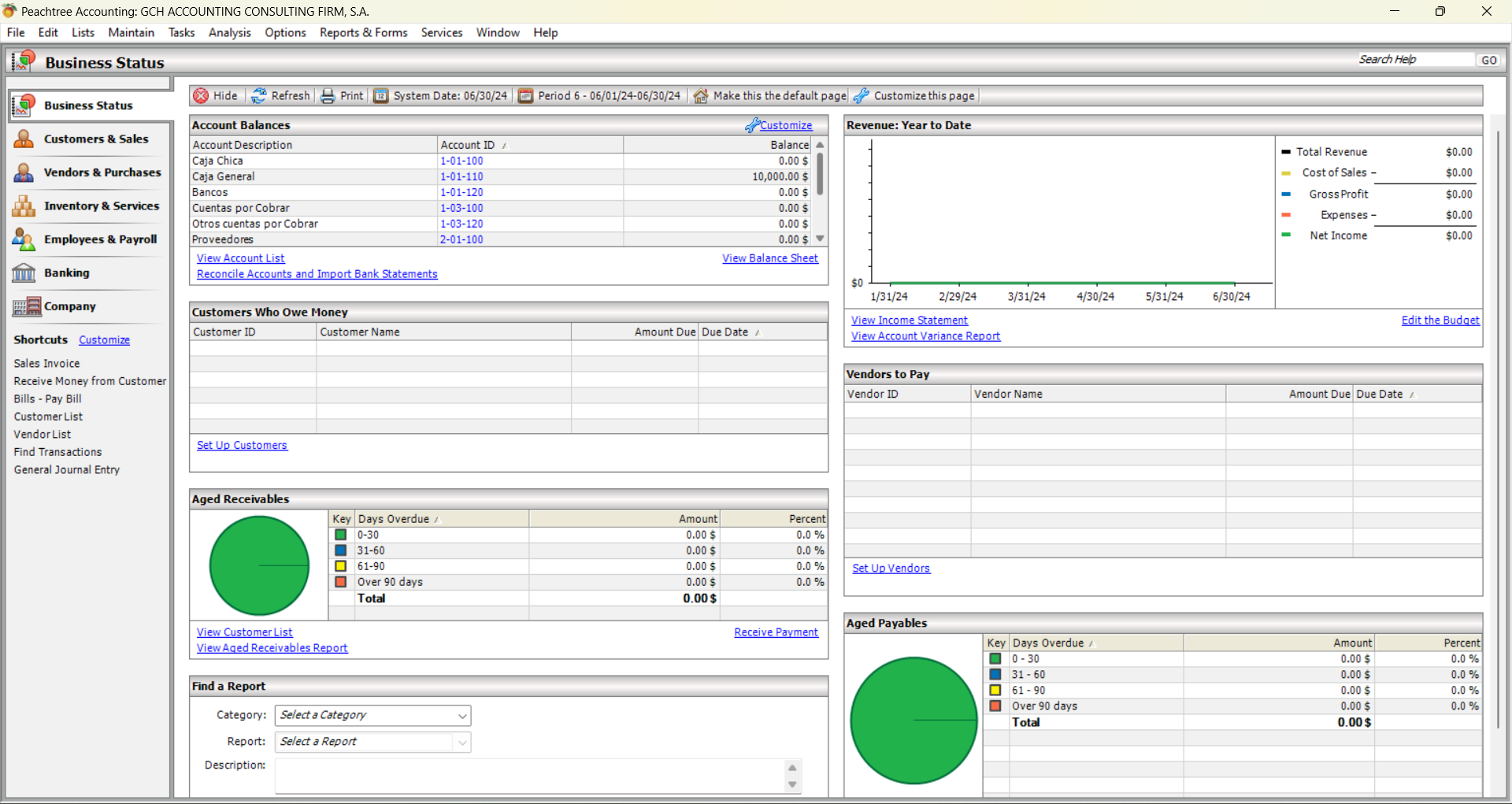
Task: Open the Tasks menu
Action: (x=181, y=32)
